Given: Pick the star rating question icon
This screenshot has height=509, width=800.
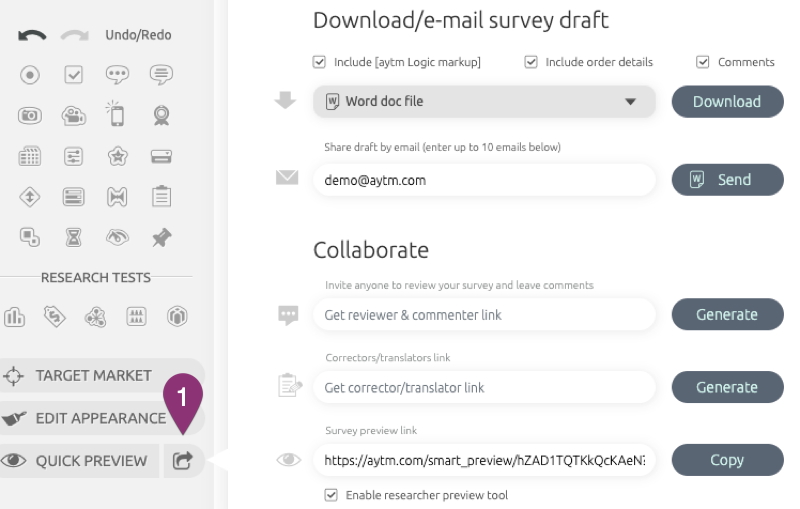Looking at the screenshot, I should 117,157.
